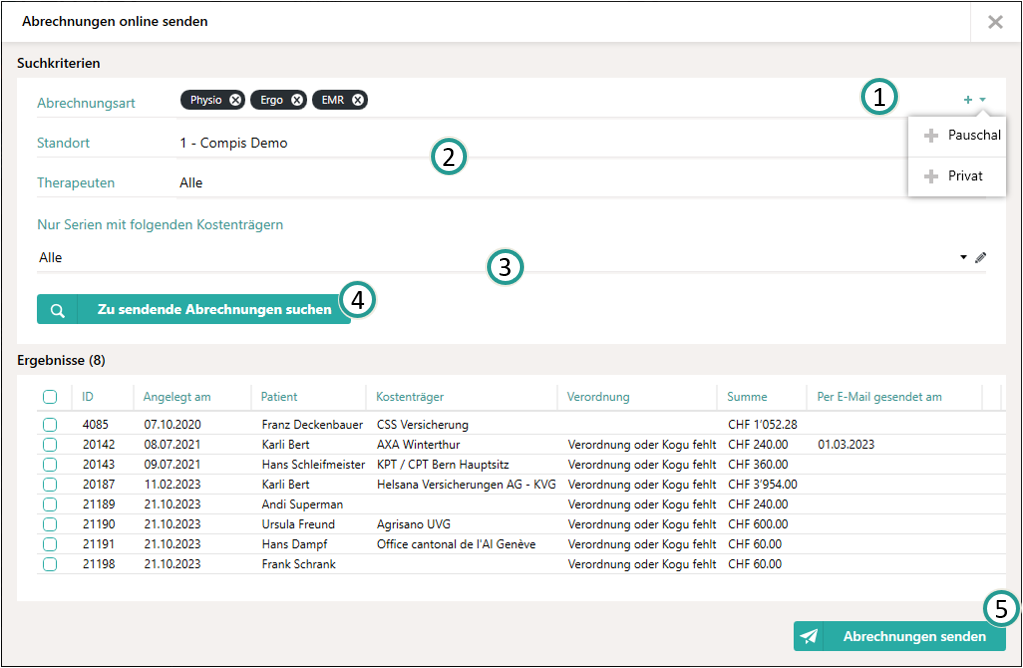Remove the Physio tag from Abrechnungsart
This screenshot has width=1023, height=668.
click(x=235, y=100)
